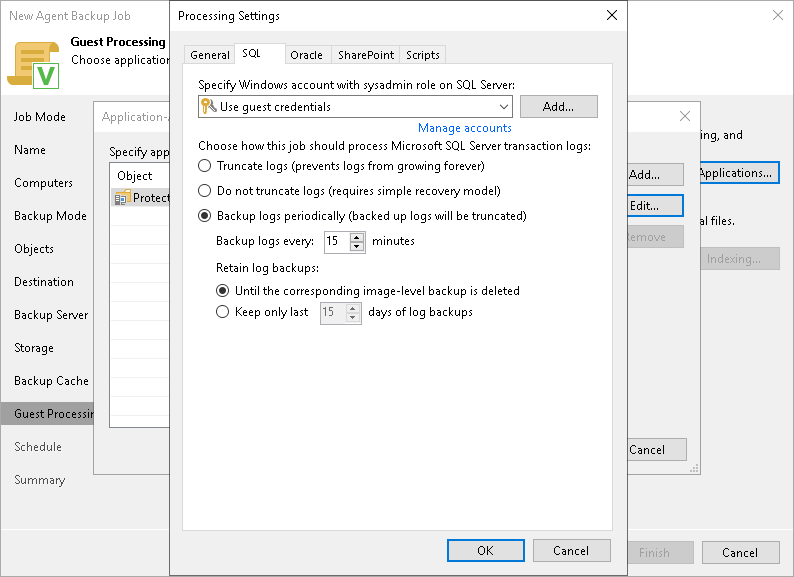Image resolution: width=794 pixels, height=577 pixels.
Task: Select the Protected row in the Object list
Action: 140,198
